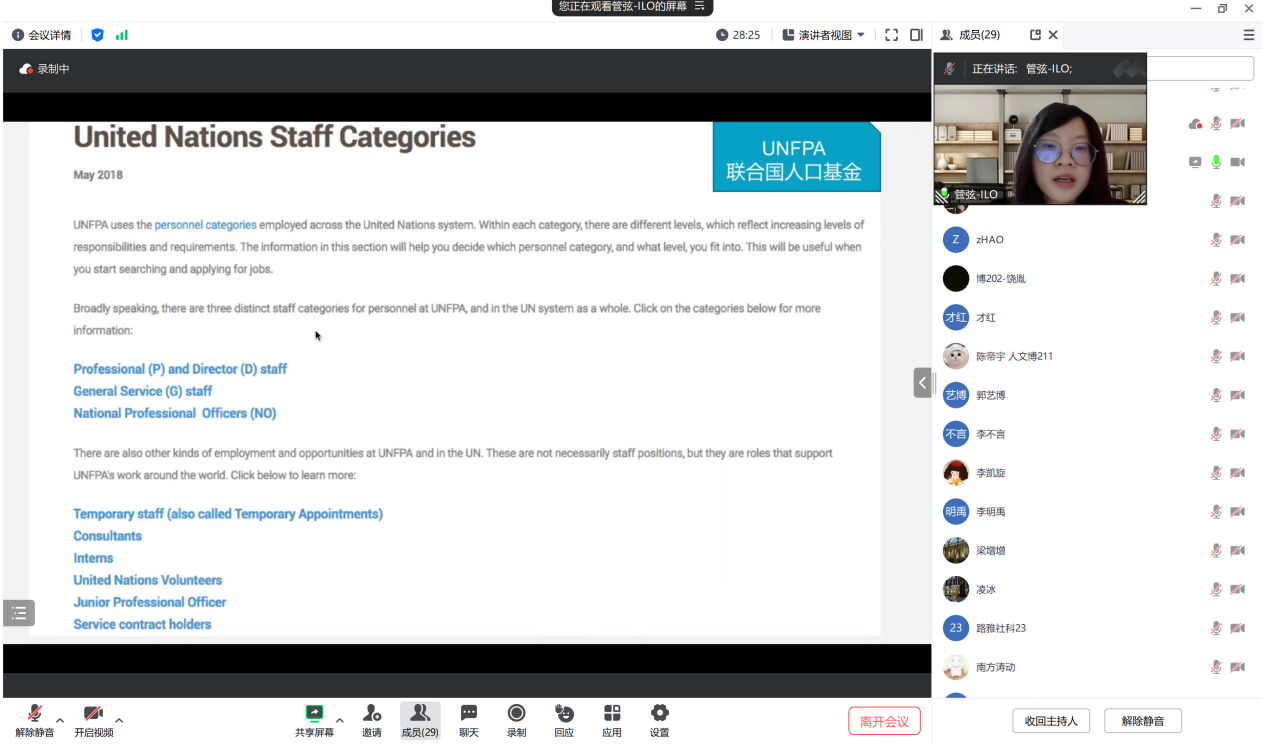This screenshot has height=749, width=1268.
Task: Click the member search input field
Action: tap(1200, 68)
